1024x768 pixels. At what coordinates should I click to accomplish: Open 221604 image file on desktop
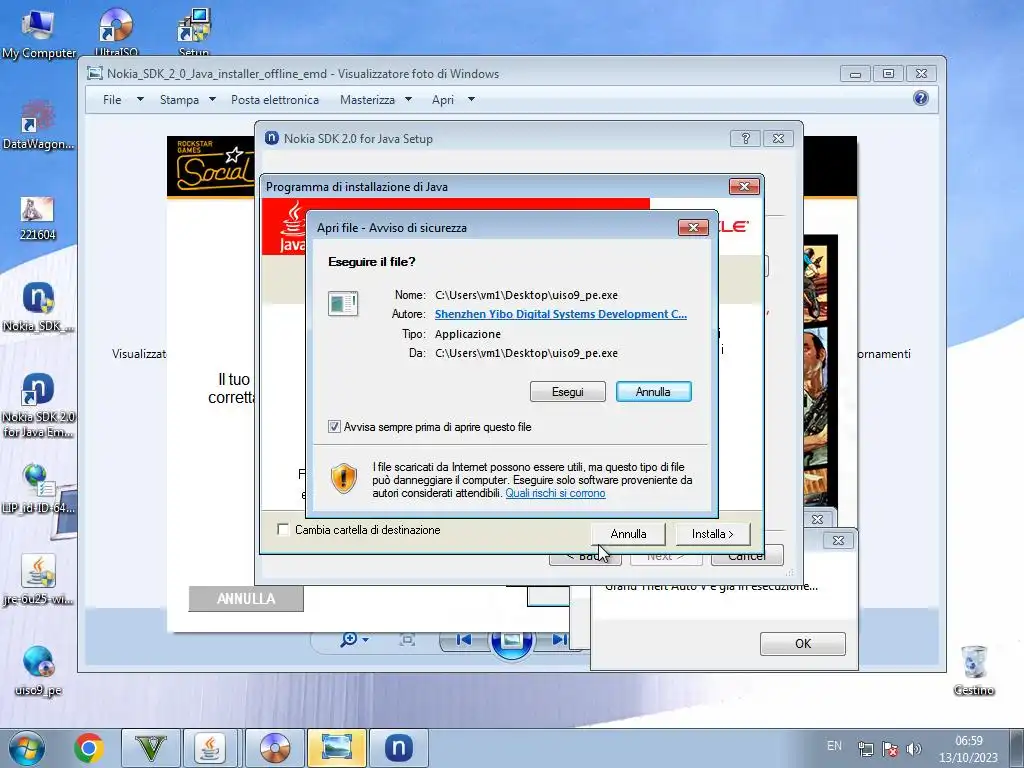point(37,219)
